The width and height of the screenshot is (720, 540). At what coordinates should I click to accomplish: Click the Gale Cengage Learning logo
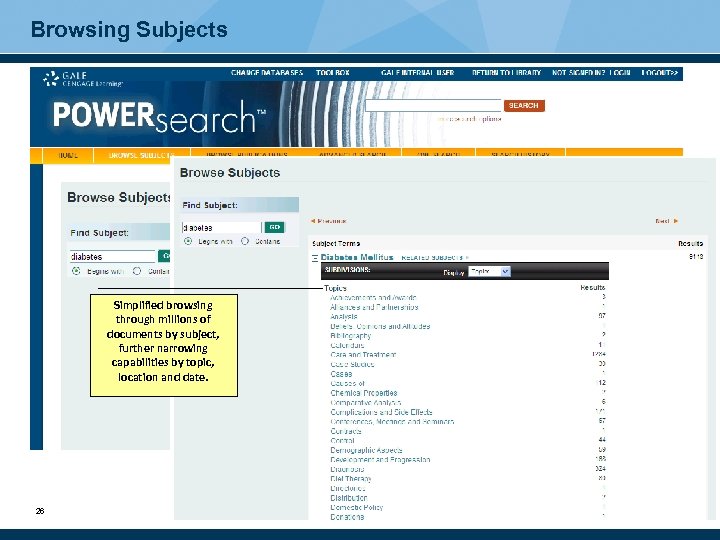pos(83,78)
